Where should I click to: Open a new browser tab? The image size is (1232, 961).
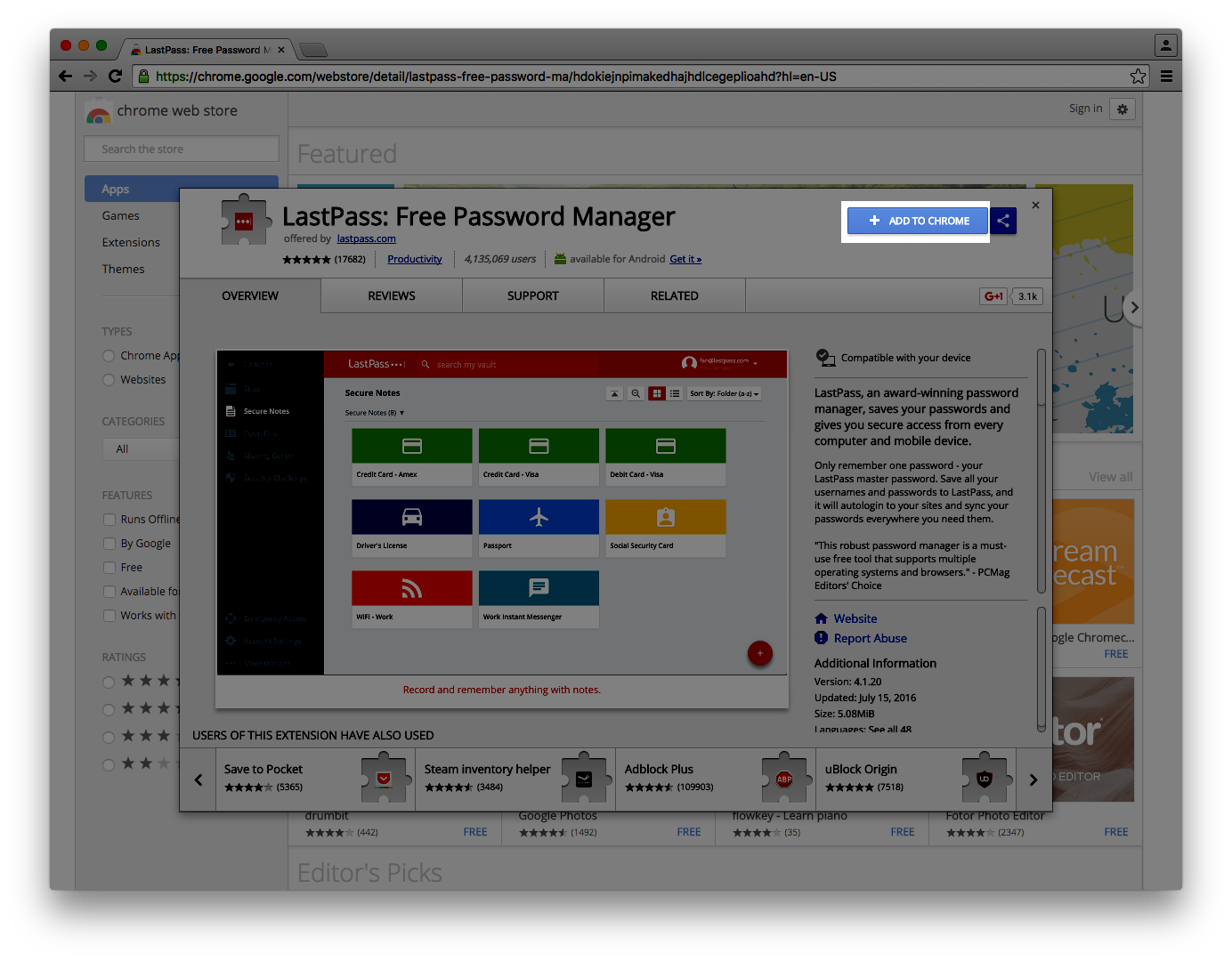pos(313,50)
